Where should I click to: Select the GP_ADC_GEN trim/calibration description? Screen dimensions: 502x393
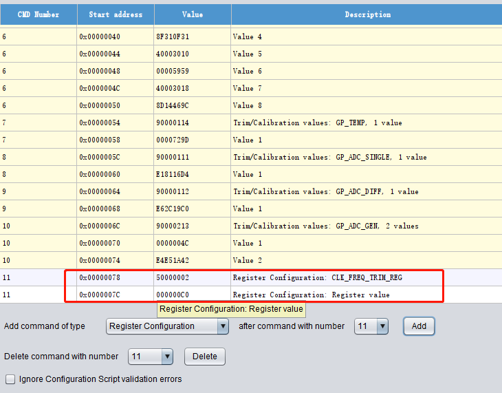pos(366,226)
